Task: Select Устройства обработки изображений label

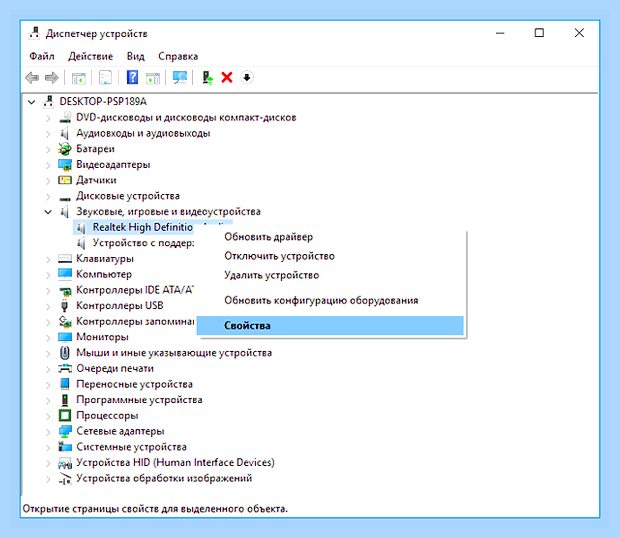Action: pos(164,478)
